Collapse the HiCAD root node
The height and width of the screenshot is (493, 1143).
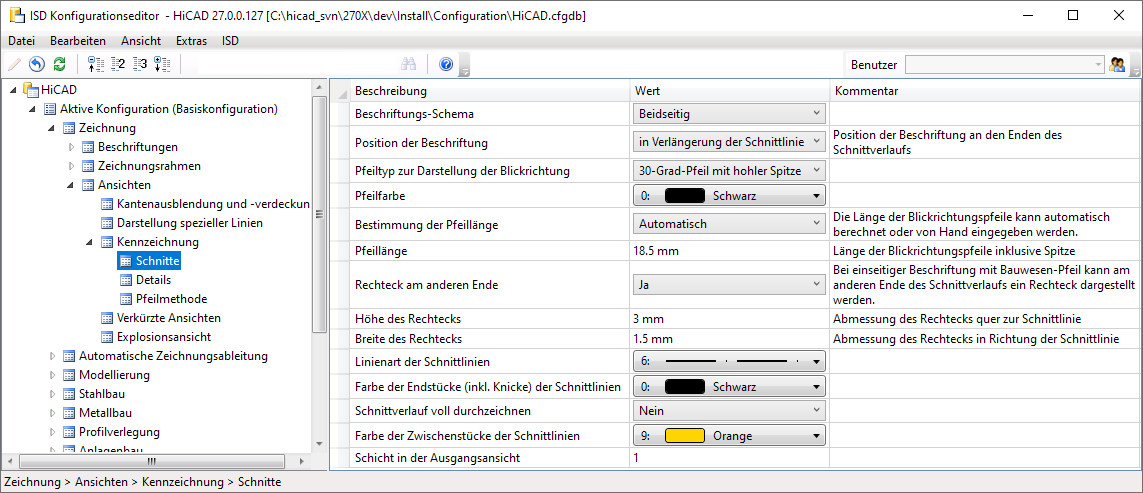pyautogui.click(x=13, y=90)
